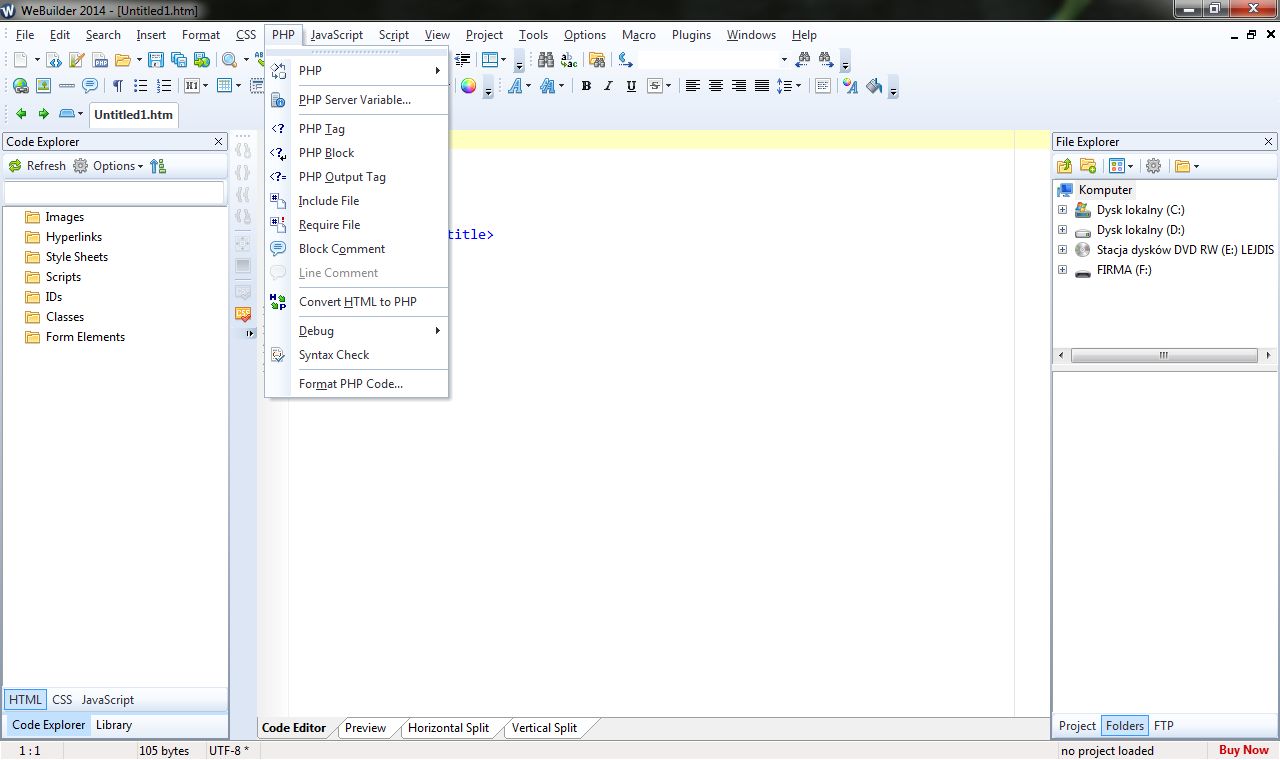Click the Background Color paint bucket icon
Screen dimensions: 1280x760
click(875, 86)
